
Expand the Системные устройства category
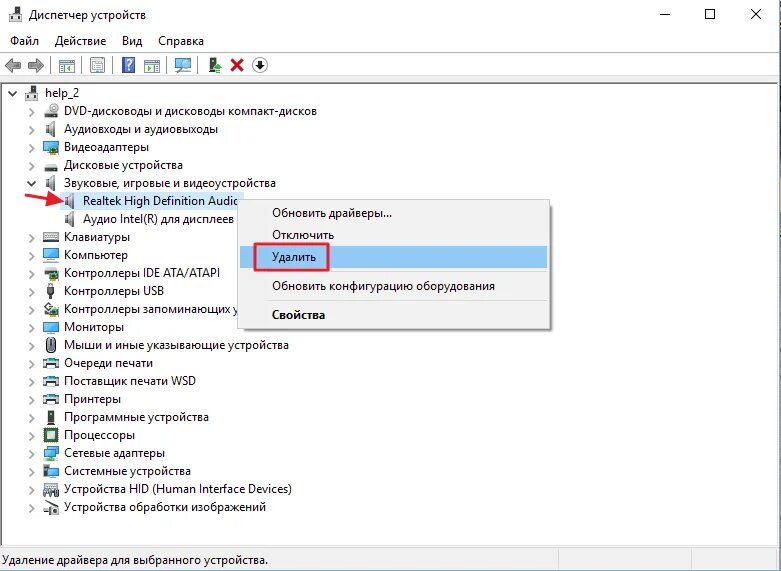click(x=31, y=471)
